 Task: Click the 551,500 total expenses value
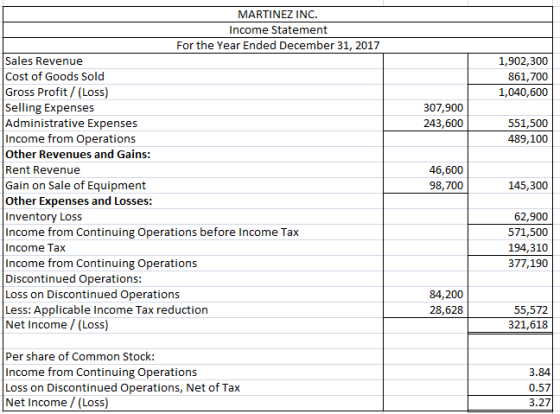pos(528,123)
